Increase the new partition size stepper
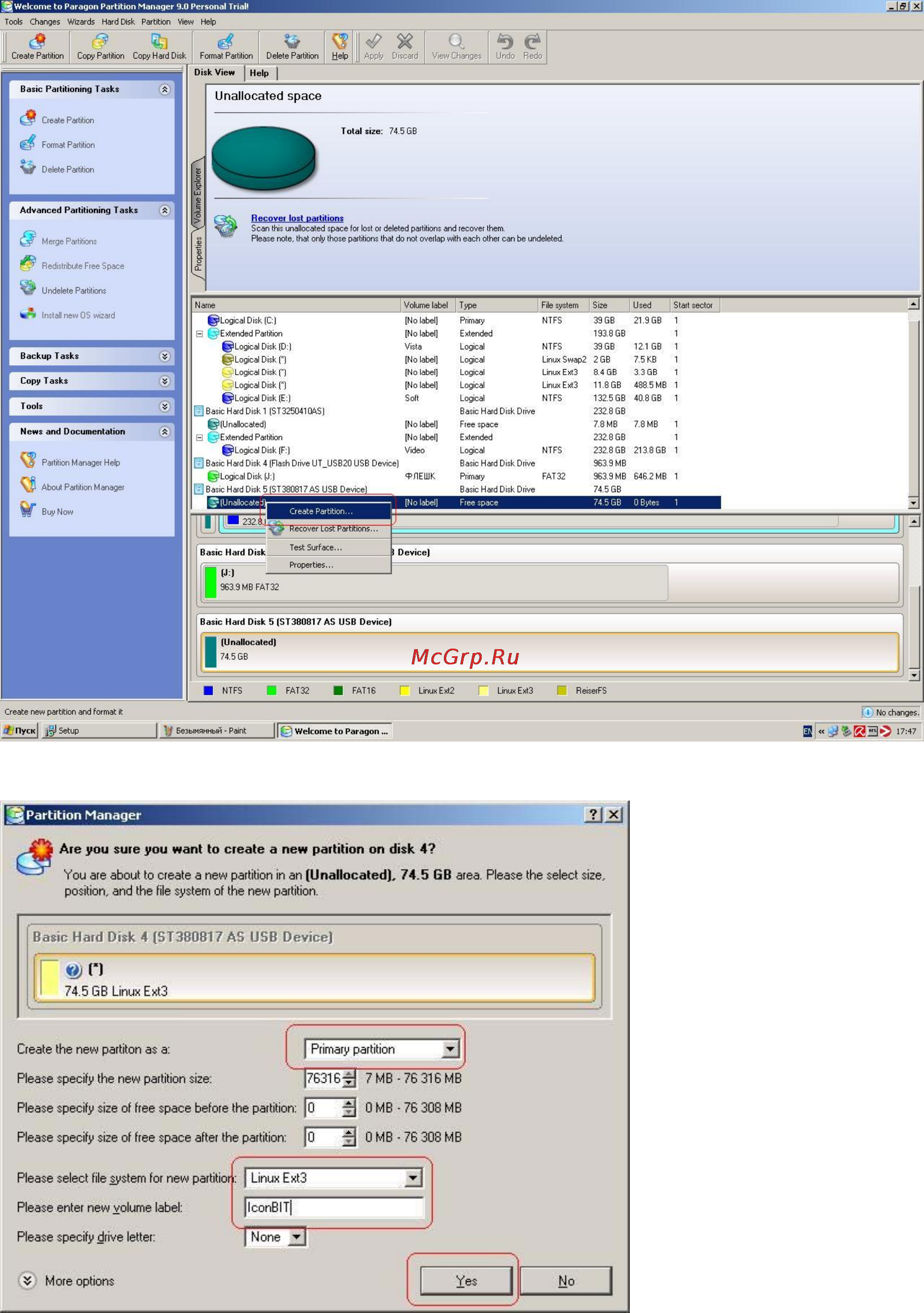The image size is (924, 1313). [349, 1074]
